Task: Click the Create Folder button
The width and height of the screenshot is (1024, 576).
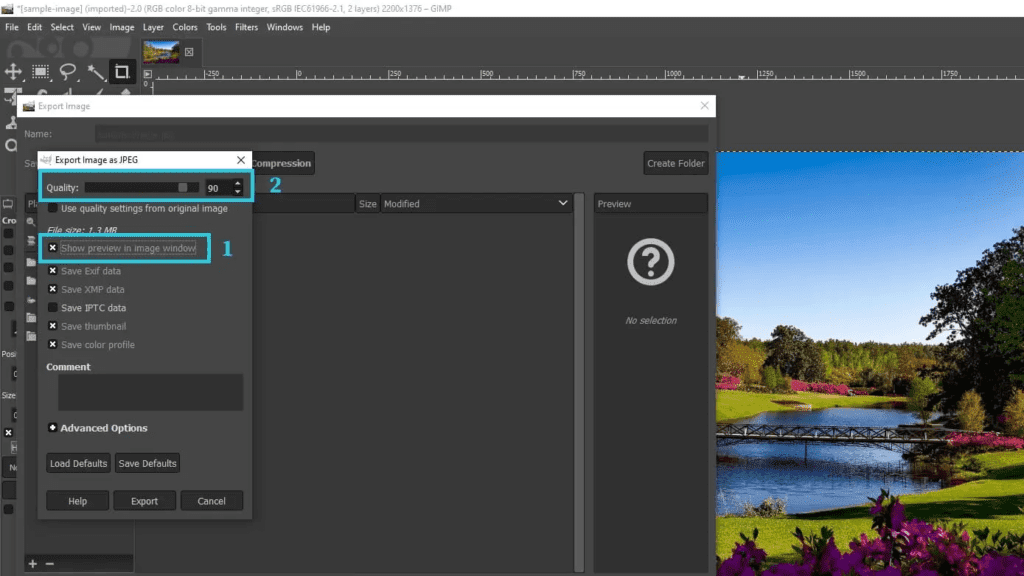Action: click(675, 163)
